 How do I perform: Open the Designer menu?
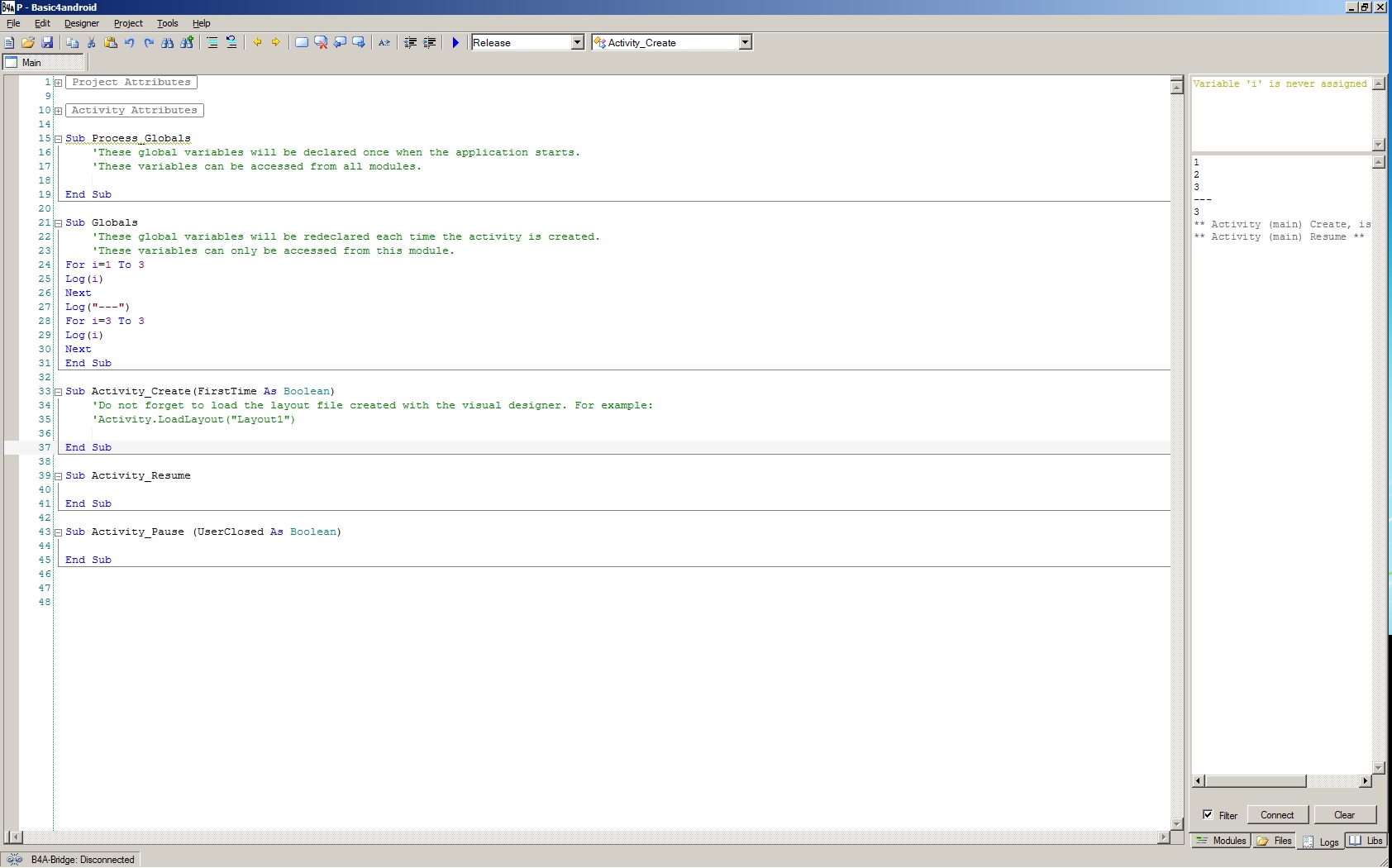82,23
